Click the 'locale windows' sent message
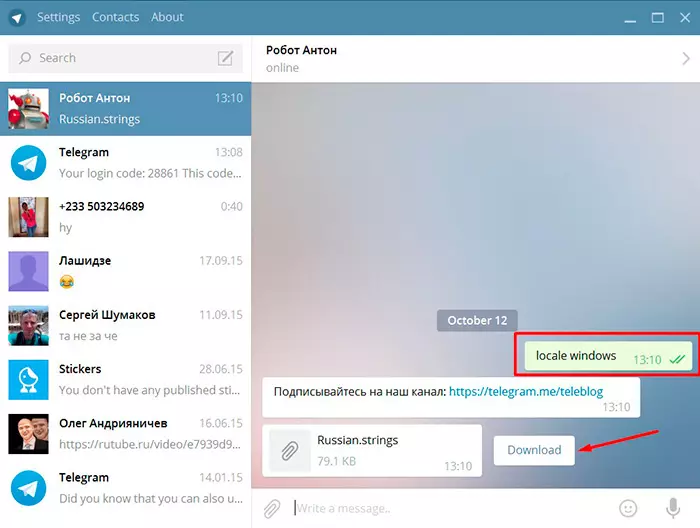The width and height of the screenshot is (700, 528). pyautogui.click(x=608, y=356)
